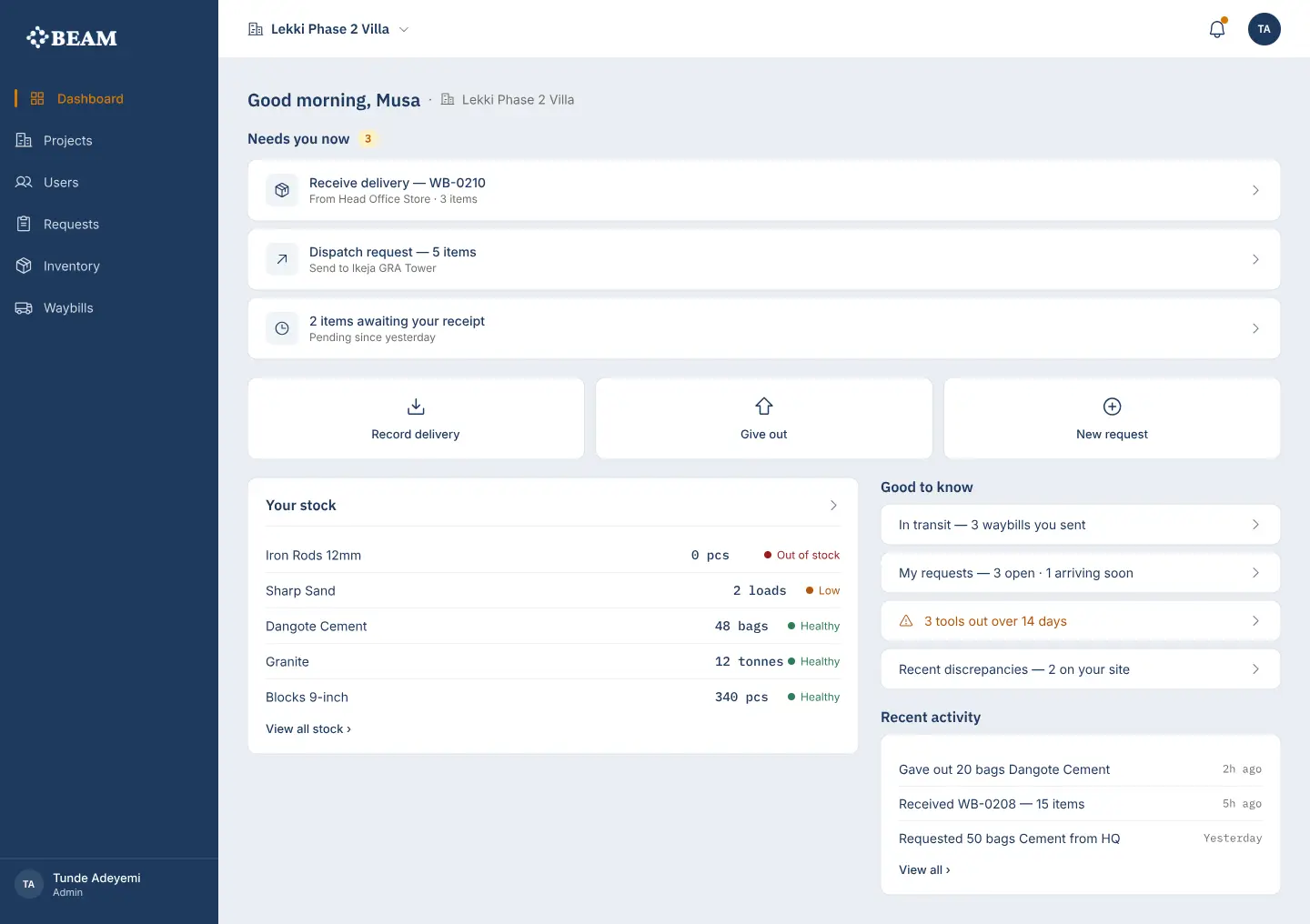This screenshot has height=924, width=1310.
Task: Select the Blocks 9-inch stock row
Action: pos(553,697)
